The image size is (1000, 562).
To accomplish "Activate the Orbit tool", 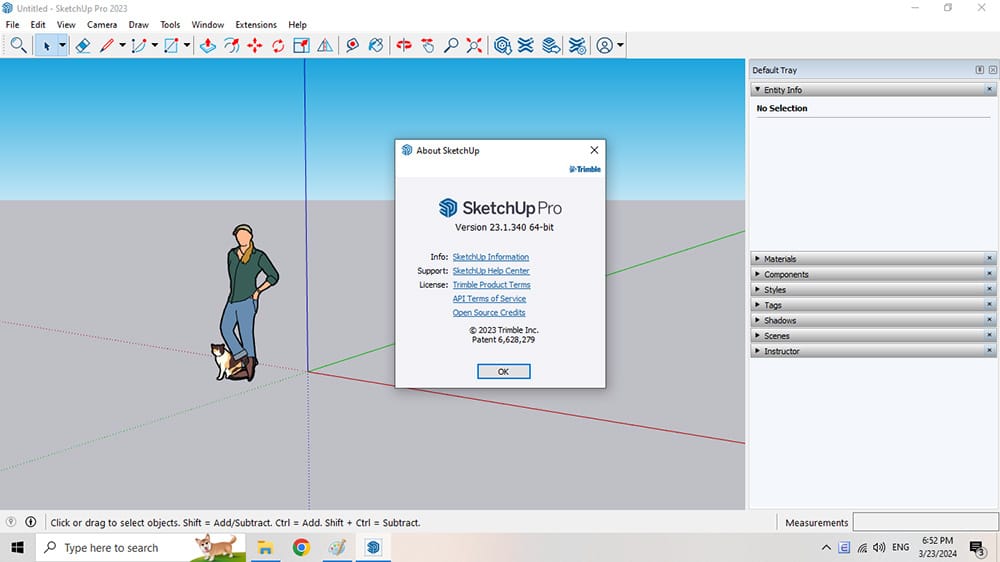I will tap(404, 45).
